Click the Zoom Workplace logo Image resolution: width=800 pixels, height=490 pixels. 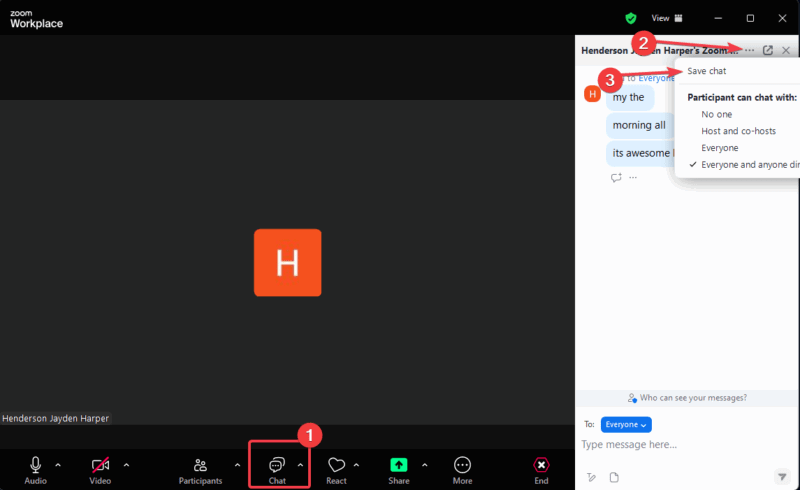click(36, 19)
